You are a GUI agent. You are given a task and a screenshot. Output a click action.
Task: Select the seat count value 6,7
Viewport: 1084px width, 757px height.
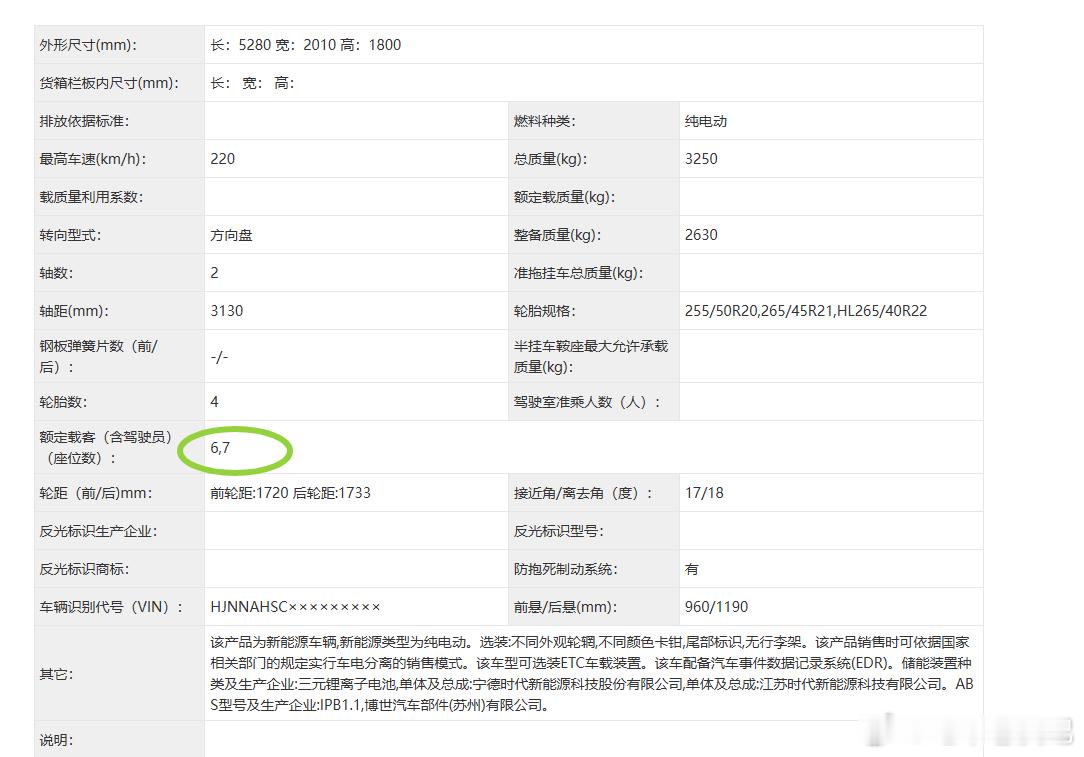(220, 448)
